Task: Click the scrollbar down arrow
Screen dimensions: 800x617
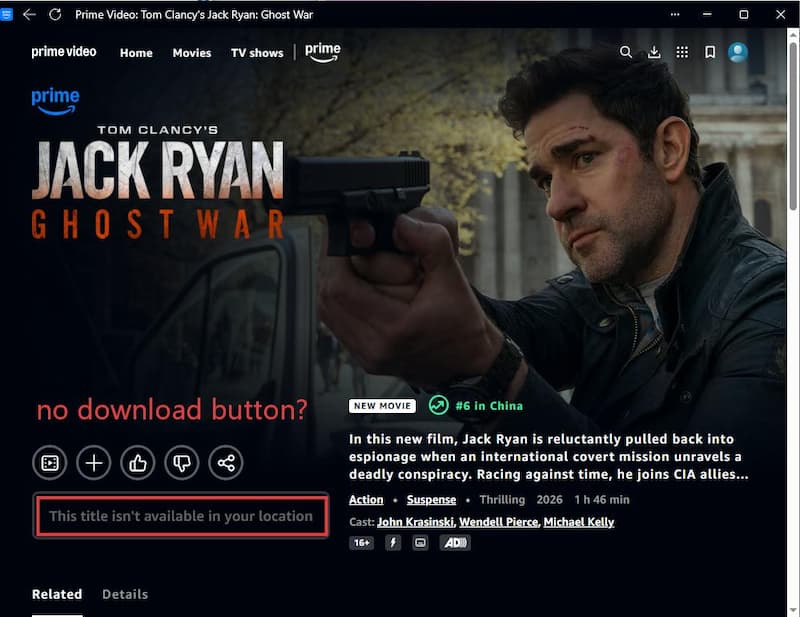Action: click(x=793, y=609)
